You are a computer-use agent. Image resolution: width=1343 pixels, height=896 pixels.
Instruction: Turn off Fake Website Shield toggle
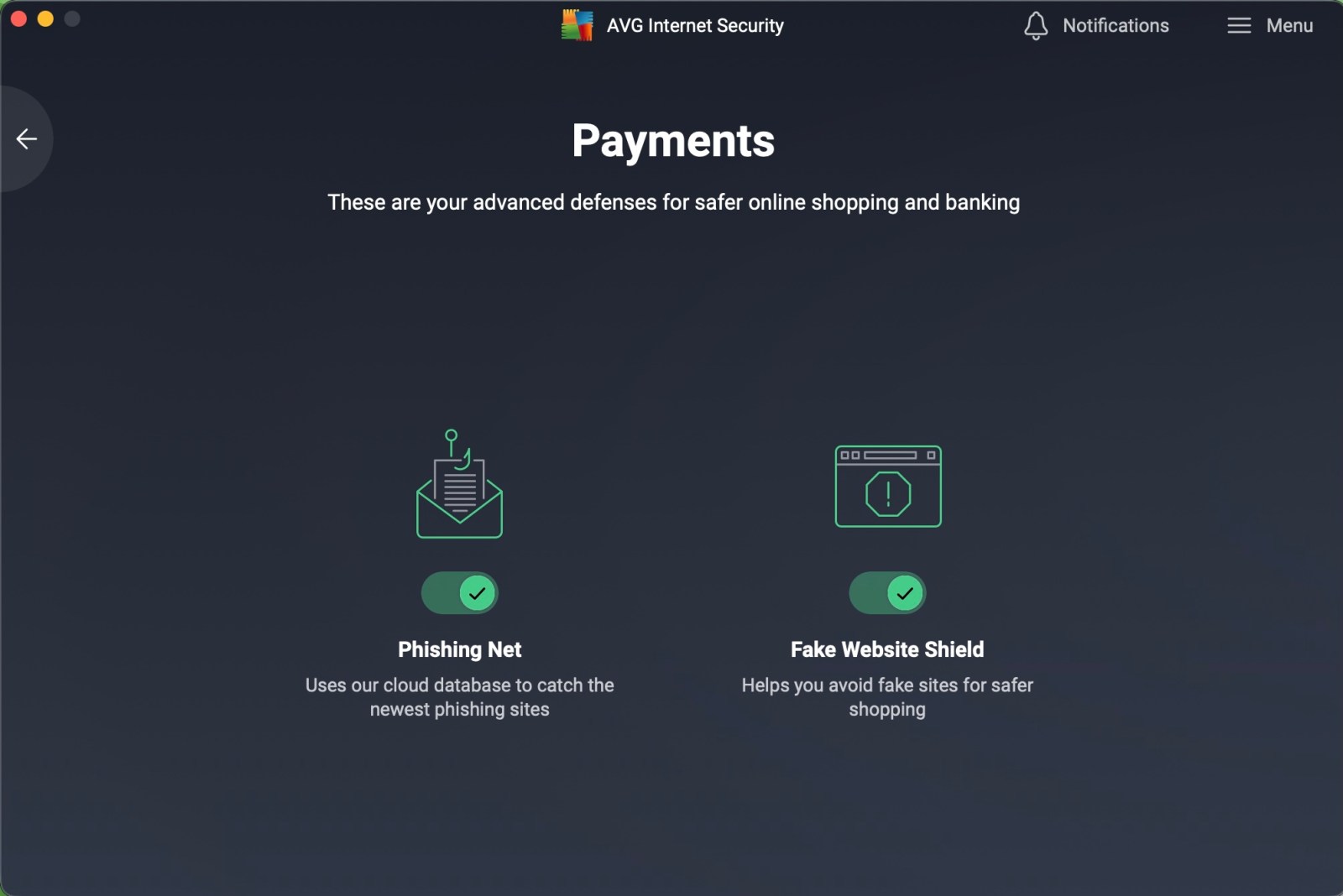point(887,593)
